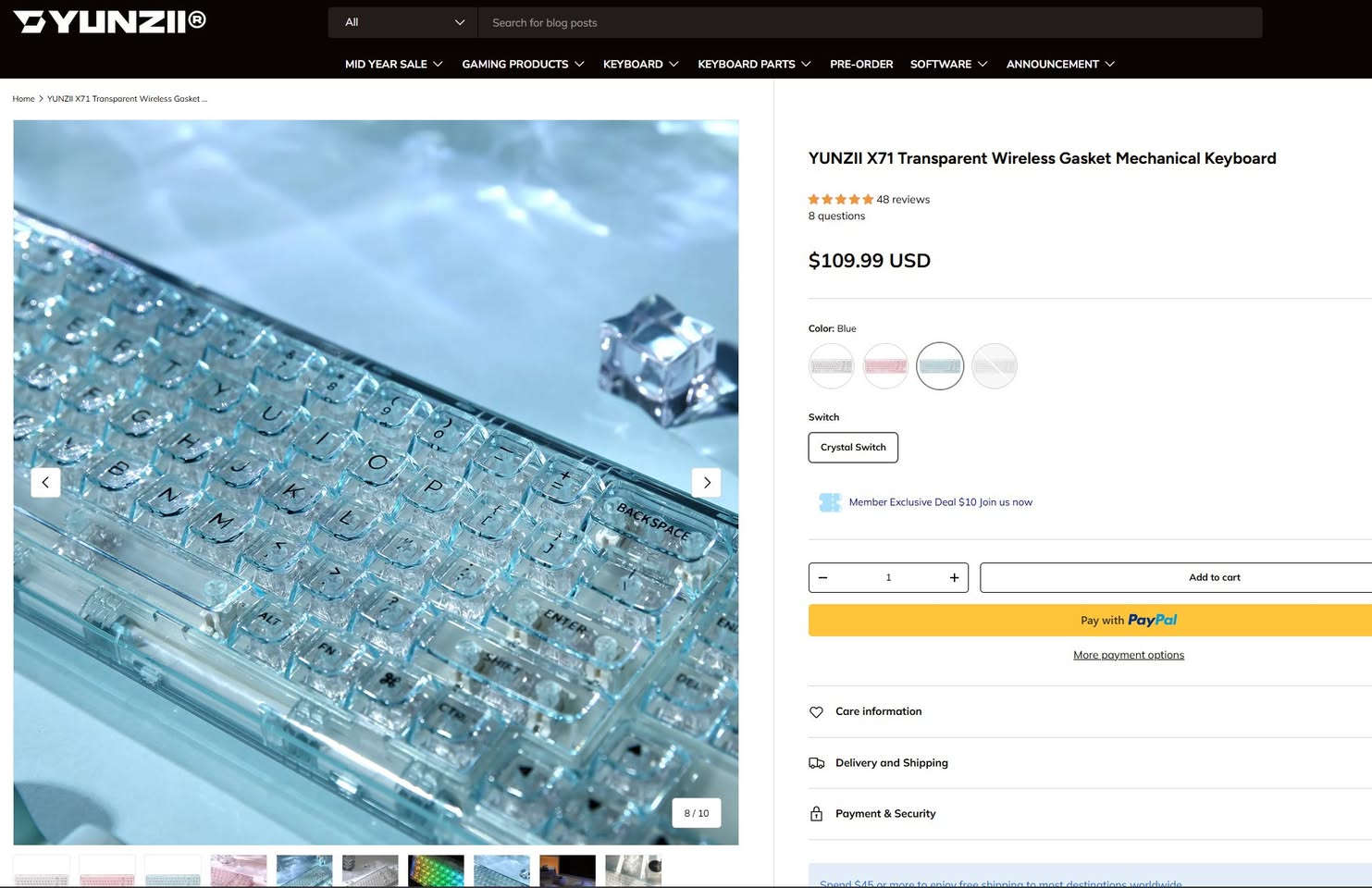Click the truck icon beside Delivery and Shipping
The image size is (1372, 888).
(816, 763)
